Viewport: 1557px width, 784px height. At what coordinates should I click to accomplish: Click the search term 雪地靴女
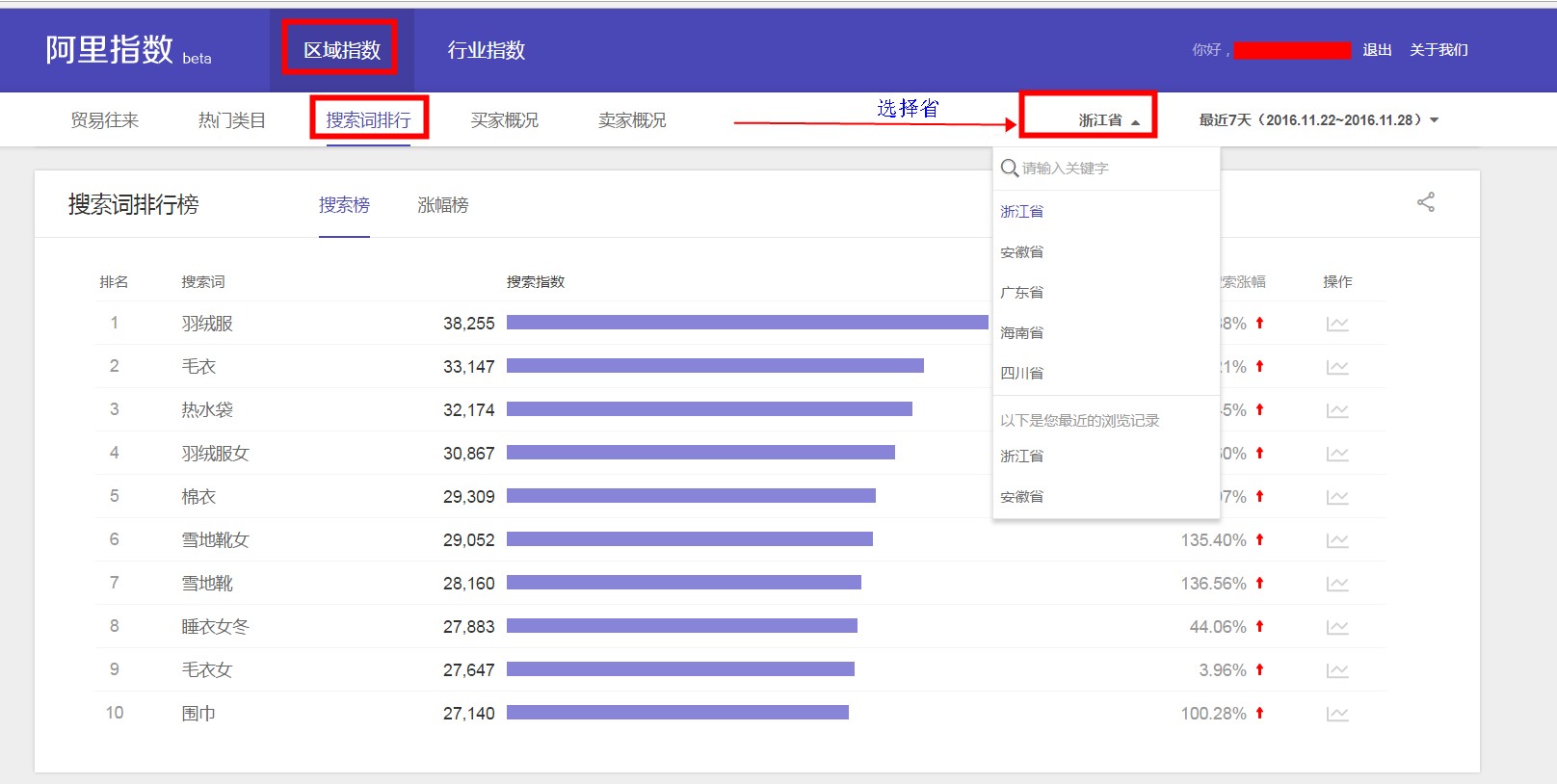coord(216,540)
